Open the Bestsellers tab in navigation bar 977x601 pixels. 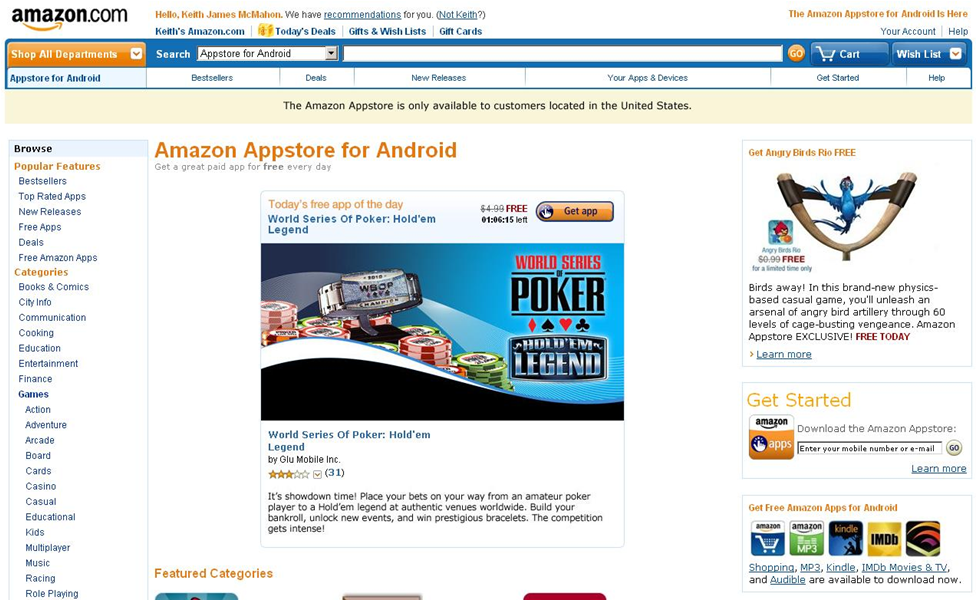tap(212, 78)
